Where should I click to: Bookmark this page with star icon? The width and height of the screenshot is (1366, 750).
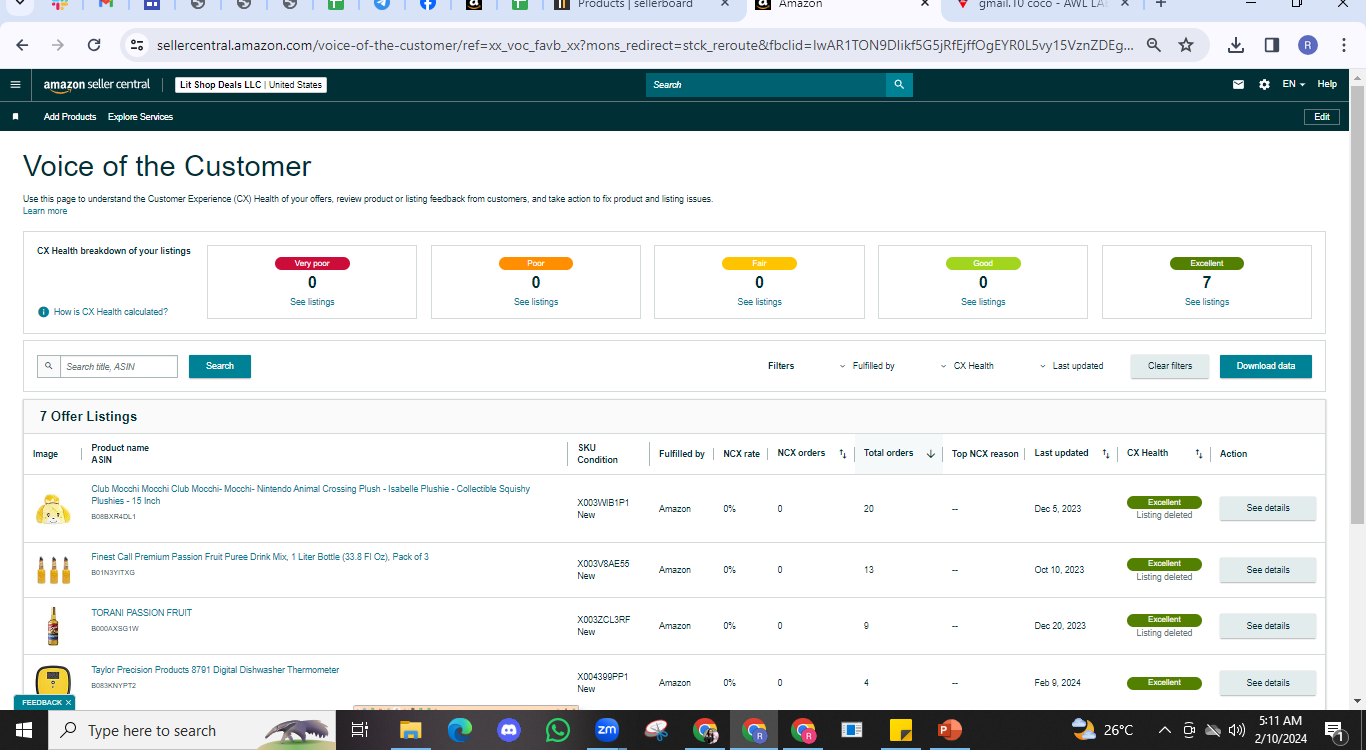coord(1186,45)
